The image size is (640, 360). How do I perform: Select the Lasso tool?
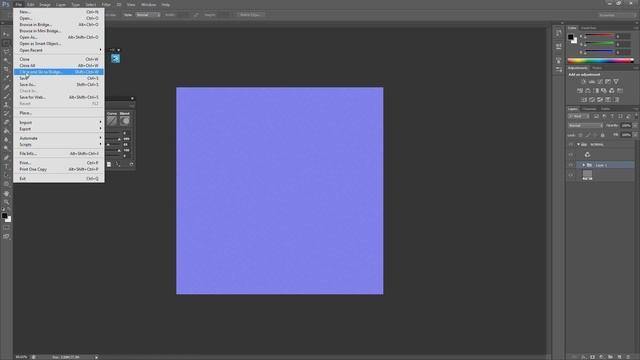pyautogui.click(x=6, y=51)
